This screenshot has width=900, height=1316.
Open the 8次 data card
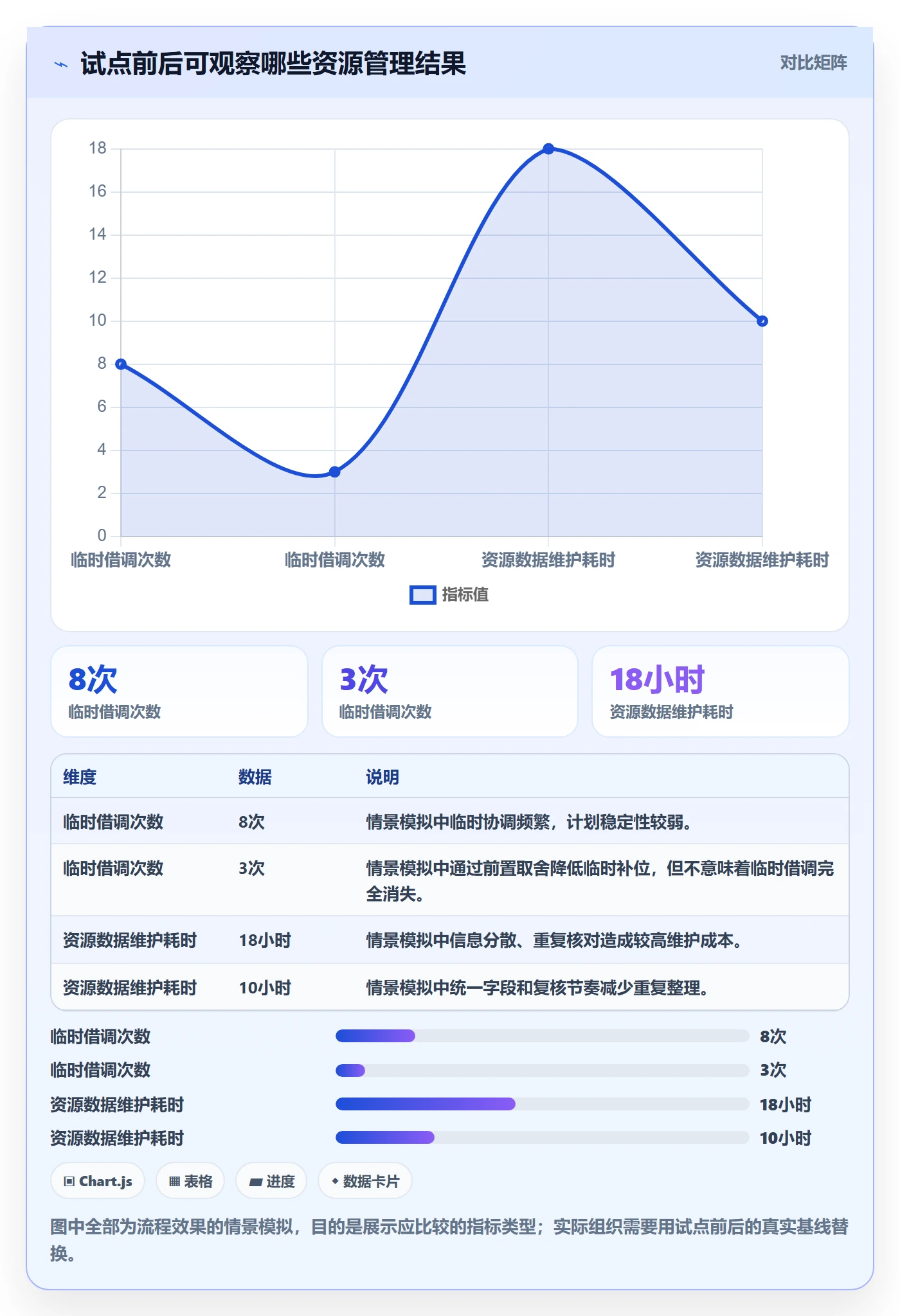[179, 691]
